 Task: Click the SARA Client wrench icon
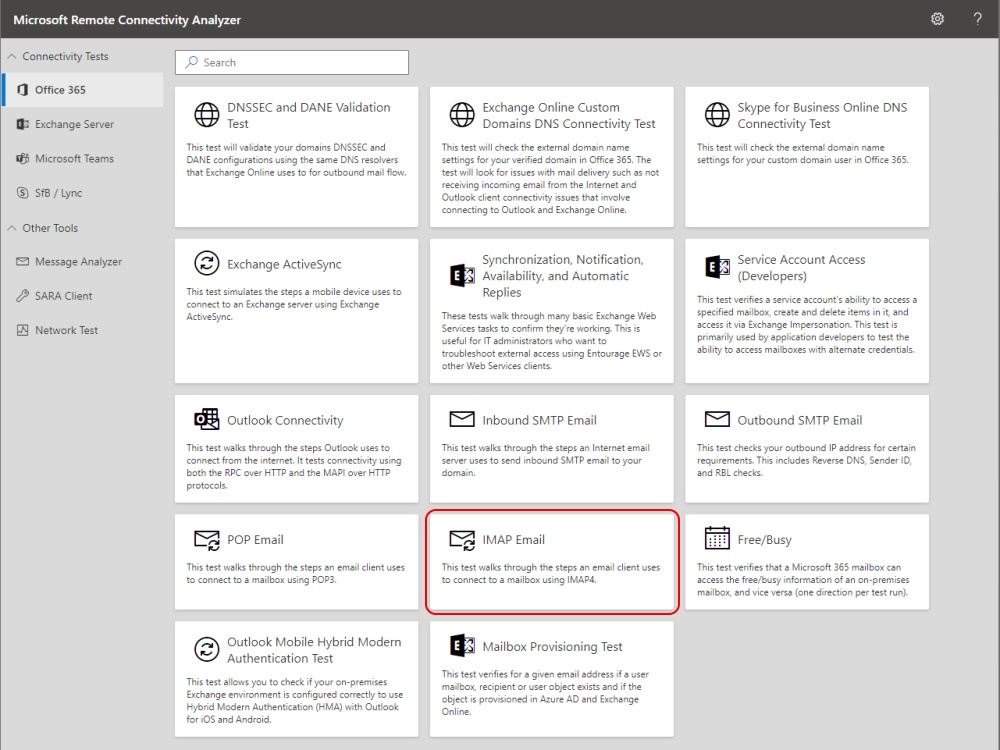pos(22,296)
